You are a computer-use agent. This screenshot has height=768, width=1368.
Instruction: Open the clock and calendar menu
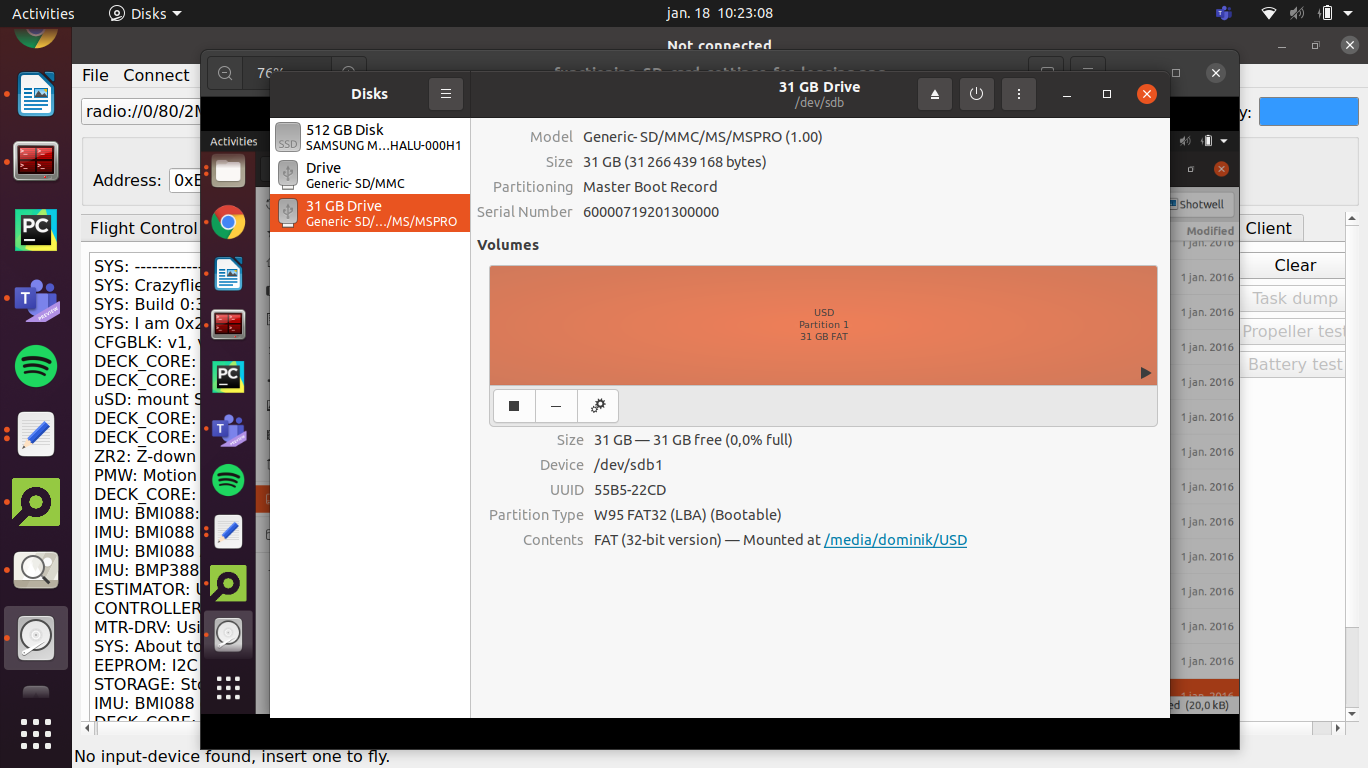[719, 14]
